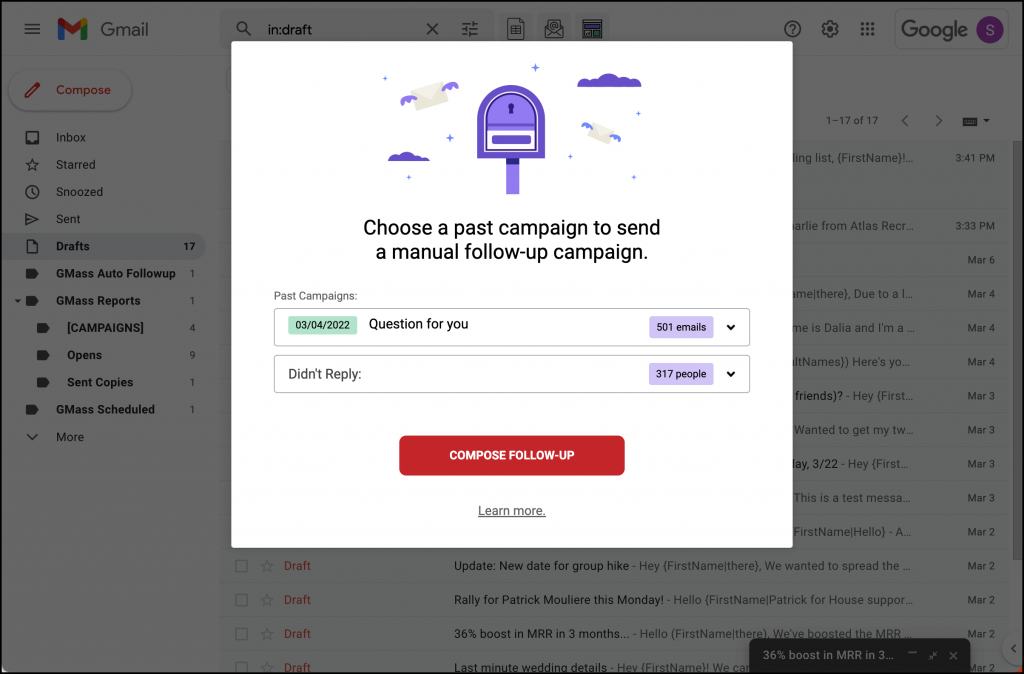Star the Update: New date for group hike draft
1024x674 pixels.
coord(266,565)
